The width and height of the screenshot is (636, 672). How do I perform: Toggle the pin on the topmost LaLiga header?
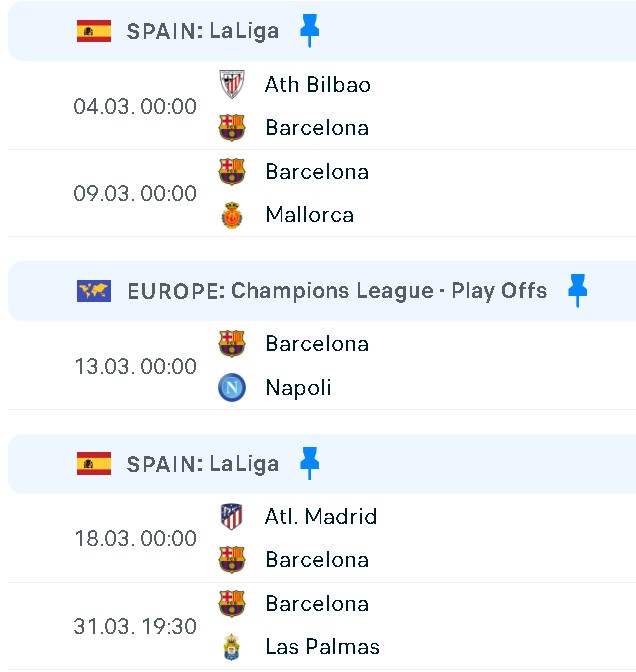click(310, 31)
